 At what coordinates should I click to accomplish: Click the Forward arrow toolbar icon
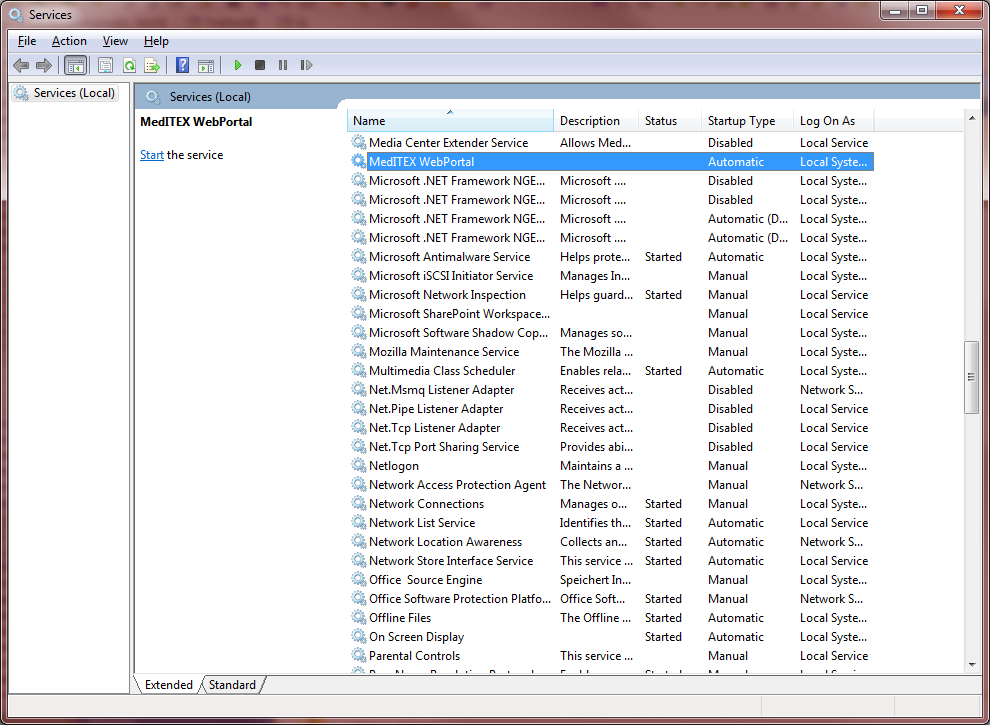[x=44, y=65]
